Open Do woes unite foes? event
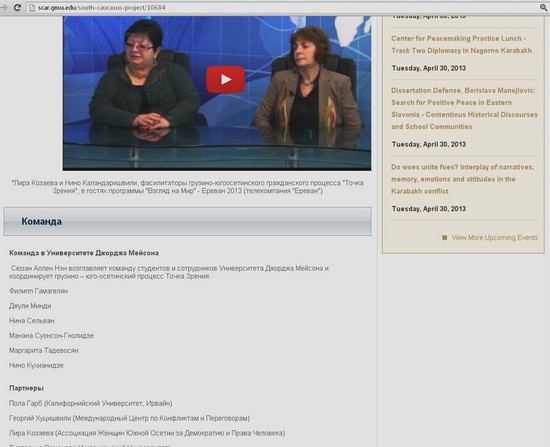This screenshot has width=550, height=447. point(463,179)
